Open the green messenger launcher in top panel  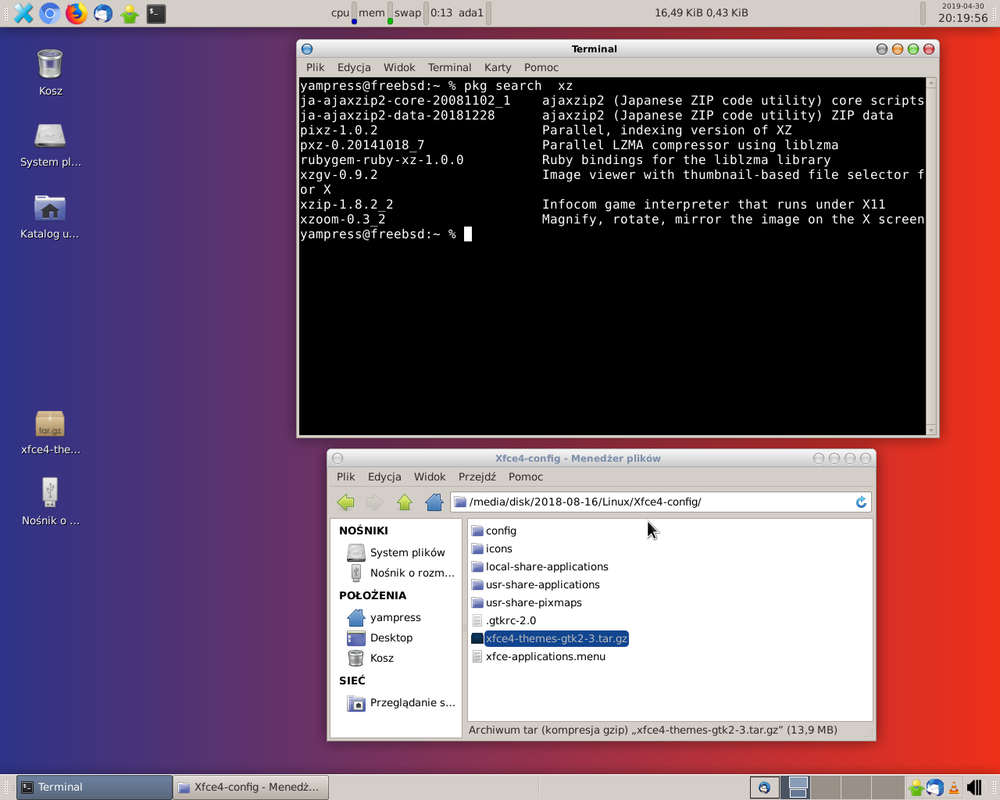coord(129,13)
